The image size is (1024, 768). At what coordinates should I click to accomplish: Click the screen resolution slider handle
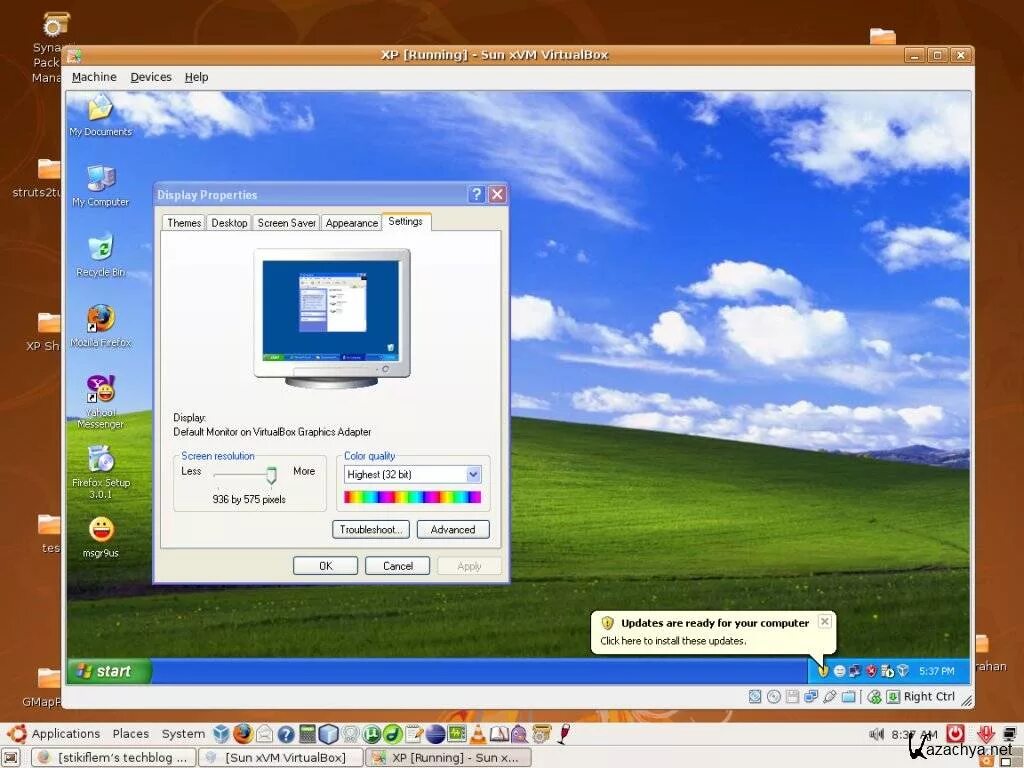tap(271, 475)
